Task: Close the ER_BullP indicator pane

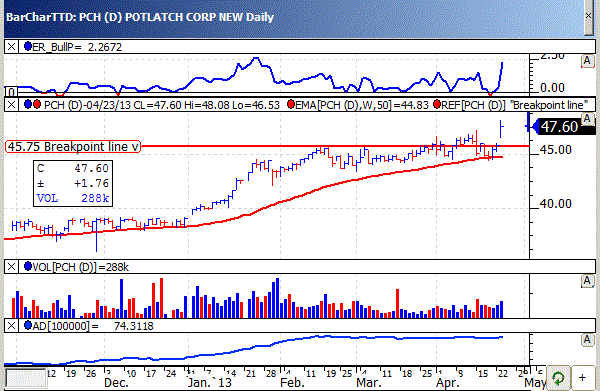Action: 11,47
